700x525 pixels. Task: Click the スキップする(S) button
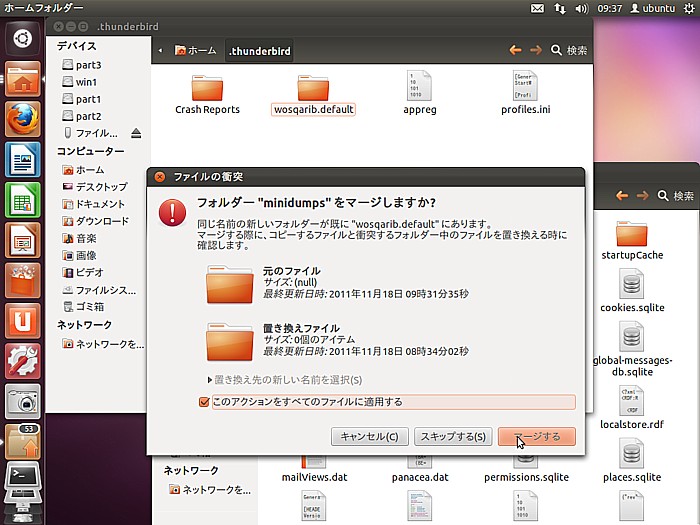453,436
